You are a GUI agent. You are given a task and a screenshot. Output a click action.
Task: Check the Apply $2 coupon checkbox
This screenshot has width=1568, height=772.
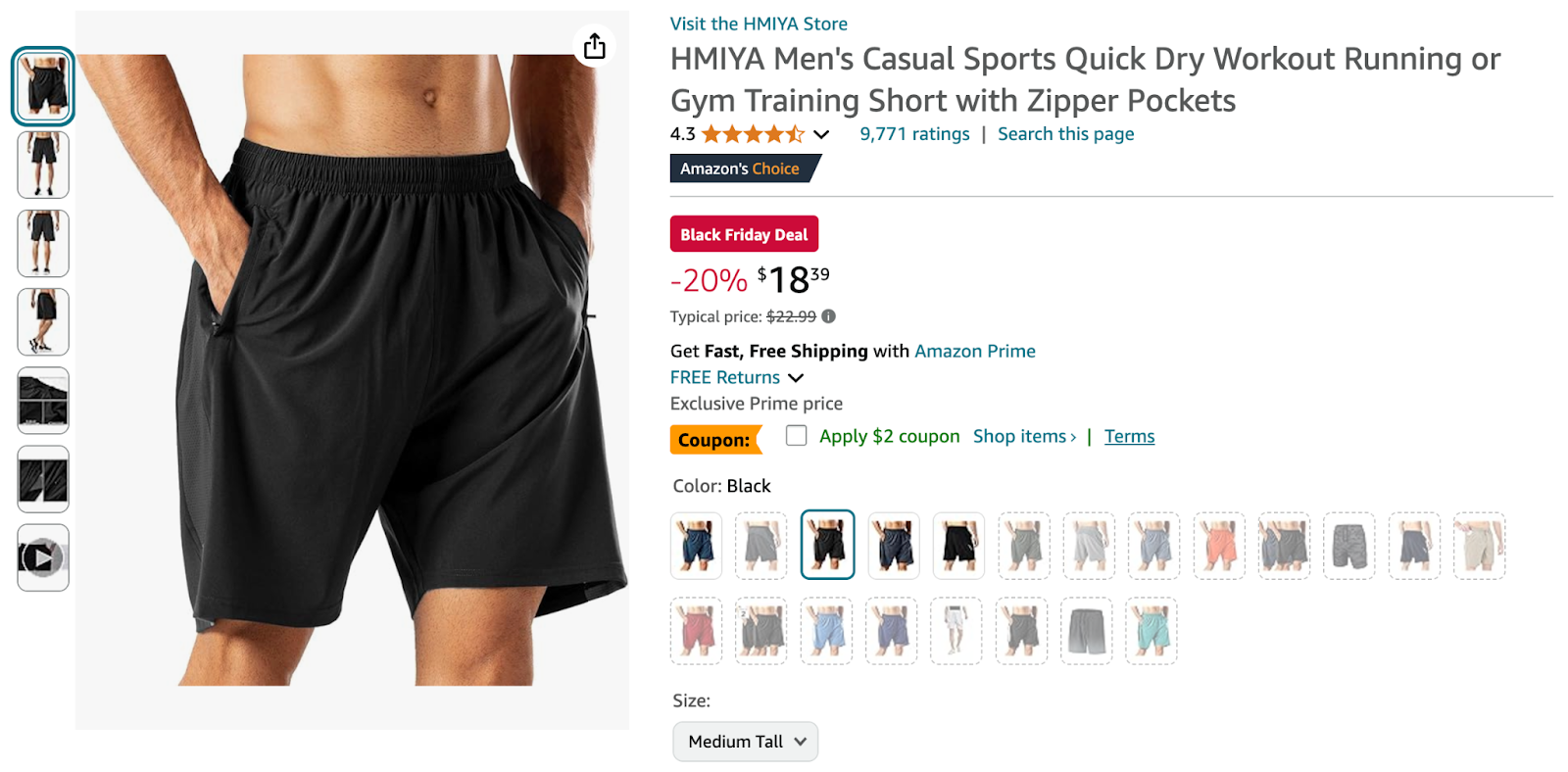[x=796, y=436]
